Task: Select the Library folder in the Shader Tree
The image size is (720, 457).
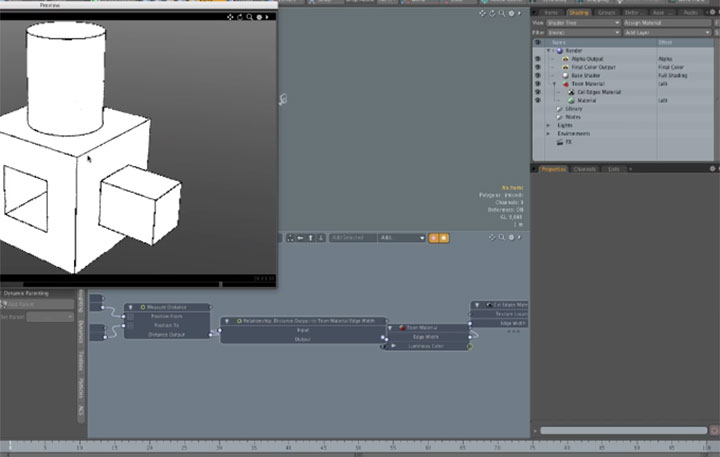Action: (x=574, y=109)
